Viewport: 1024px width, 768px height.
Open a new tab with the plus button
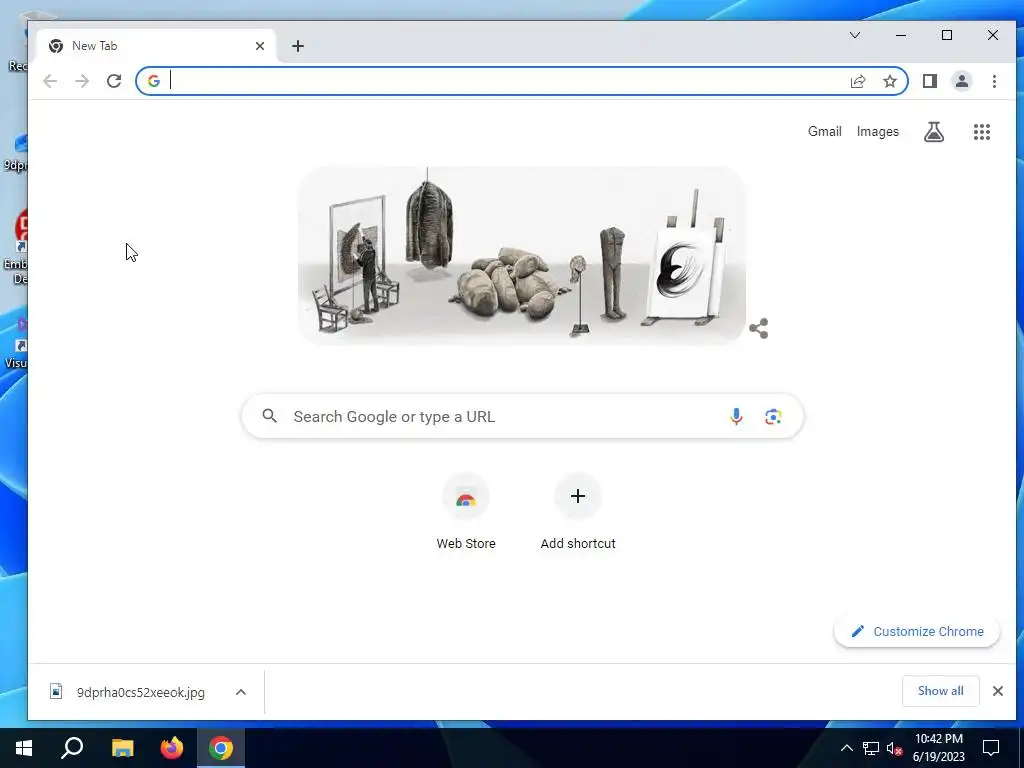tap(298, 46)
